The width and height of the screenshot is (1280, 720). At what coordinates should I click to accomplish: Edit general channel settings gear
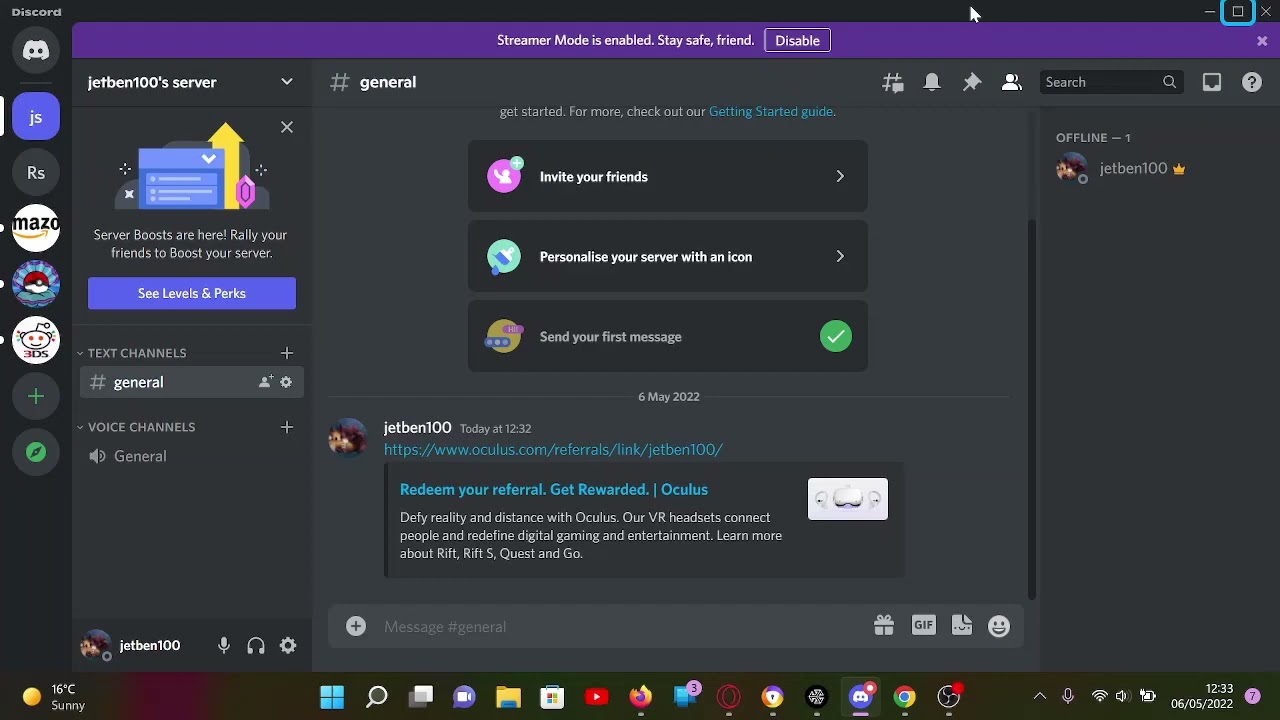[x=286, y=382]
